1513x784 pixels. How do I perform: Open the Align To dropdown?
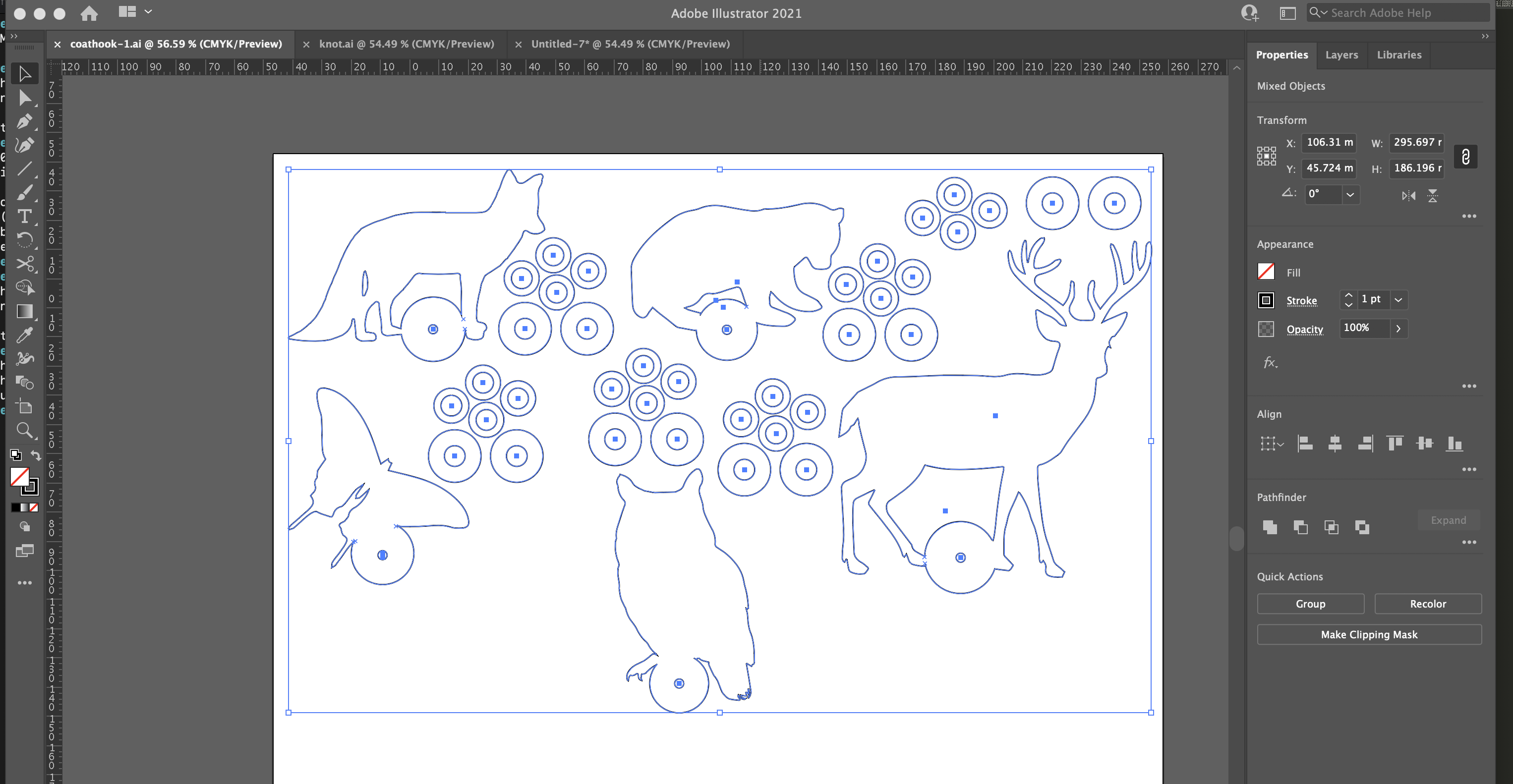click(1271, 444)
